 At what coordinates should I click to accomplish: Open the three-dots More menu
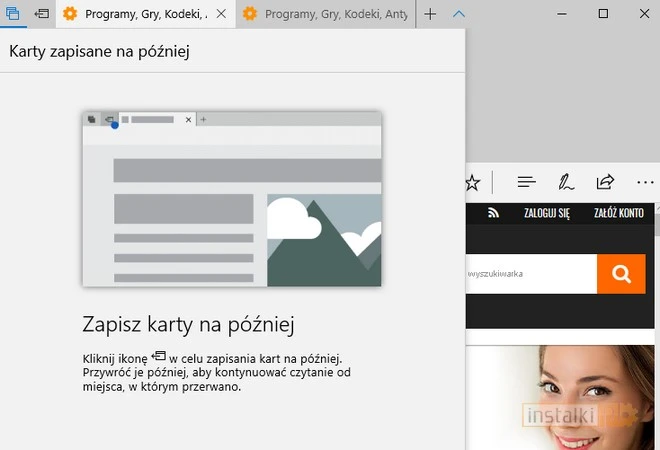[x=645, y=182]
